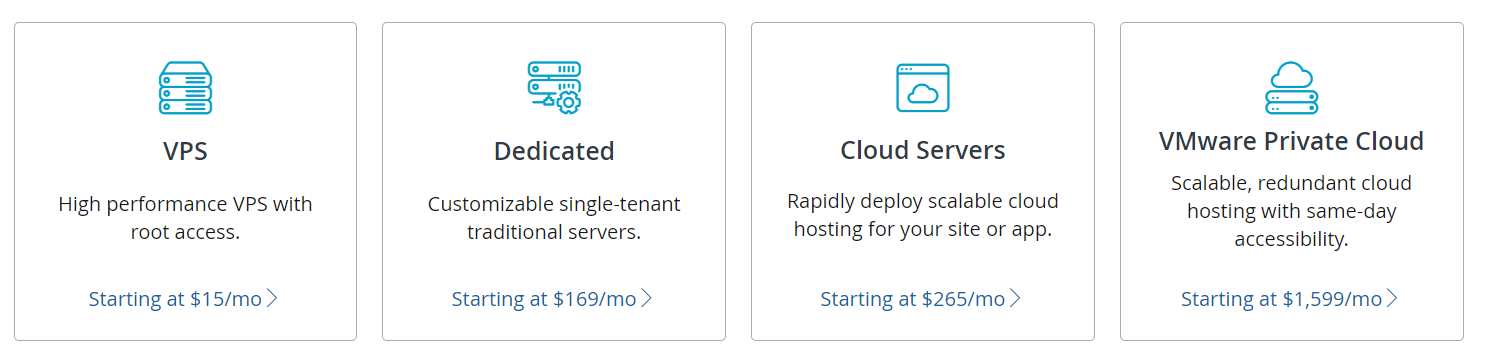Click text 'High performance VPS with root access.'
The width and height of the screenshot is (1486, 360).
(185, 218)
